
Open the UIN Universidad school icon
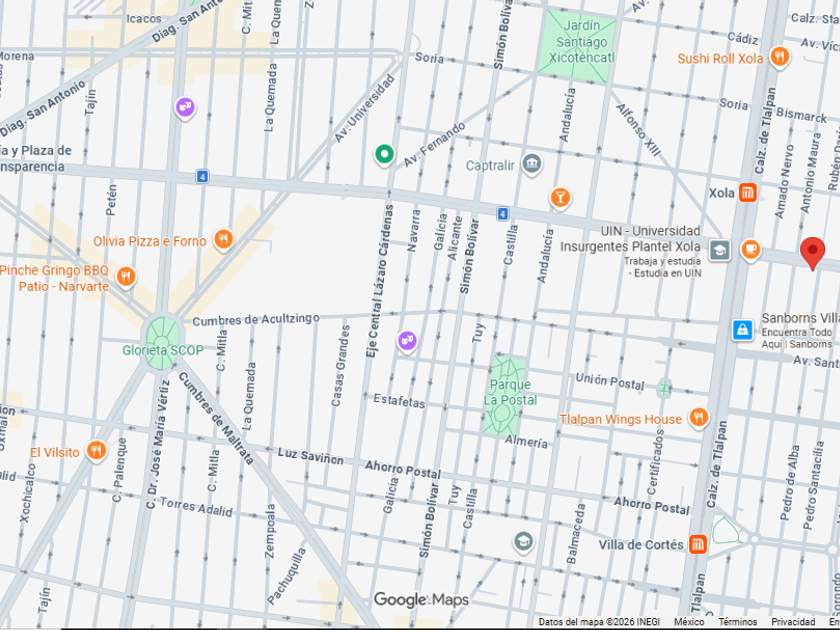[719, 250]
